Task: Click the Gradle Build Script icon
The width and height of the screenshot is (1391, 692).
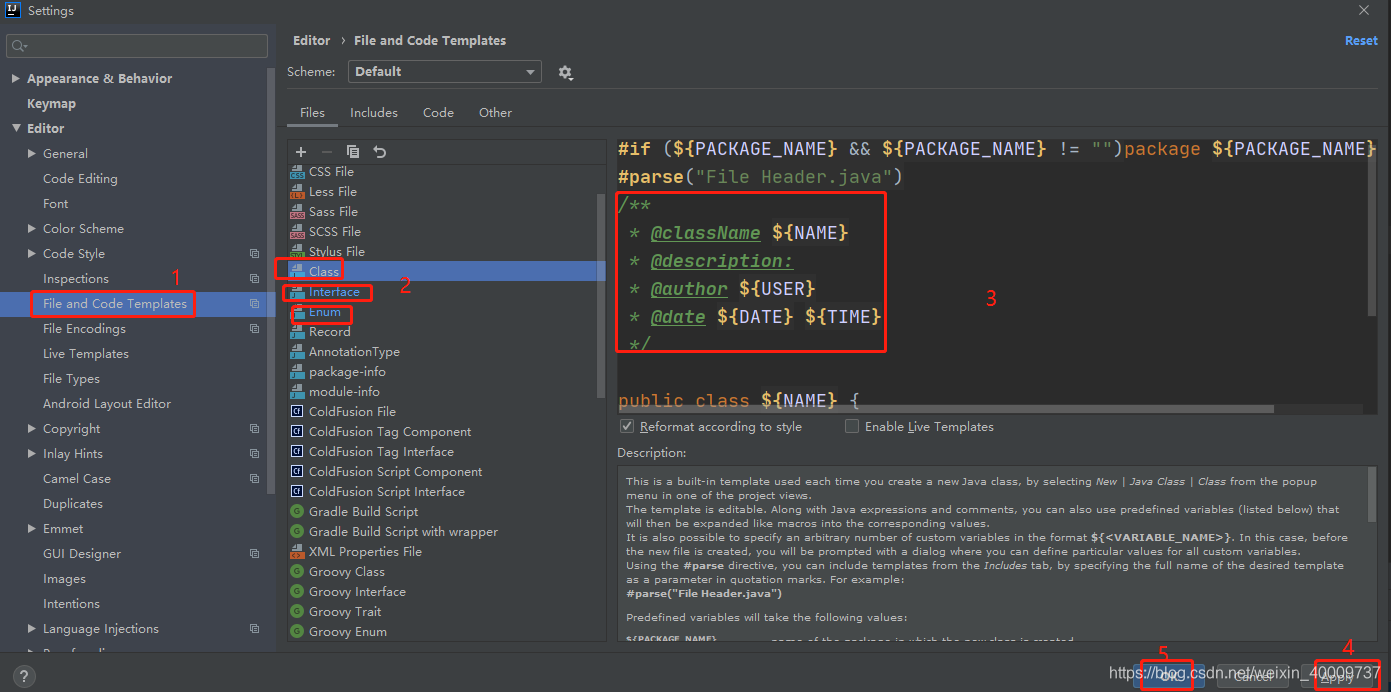Action: pos(297,512)
